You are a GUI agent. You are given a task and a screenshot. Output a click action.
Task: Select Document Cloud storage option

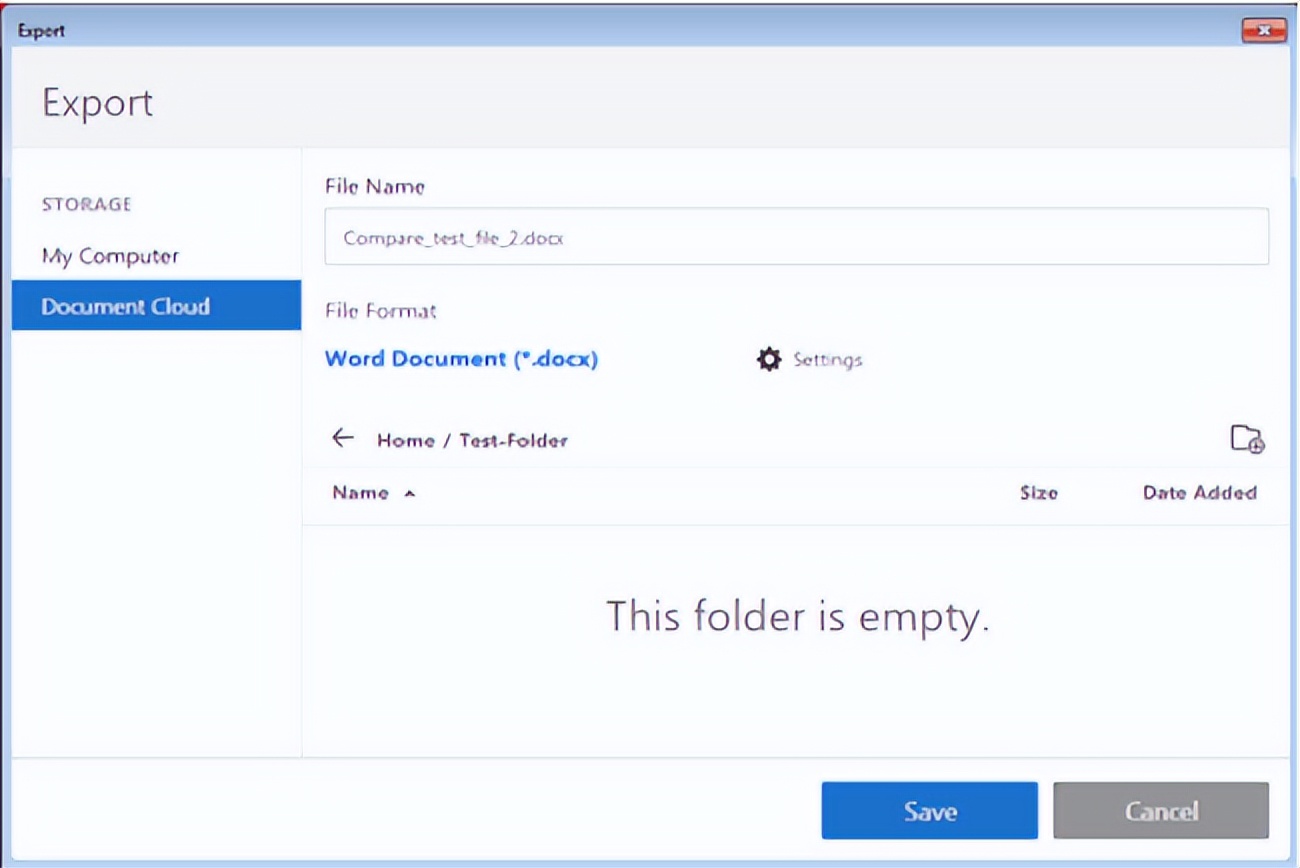[156, 305]
